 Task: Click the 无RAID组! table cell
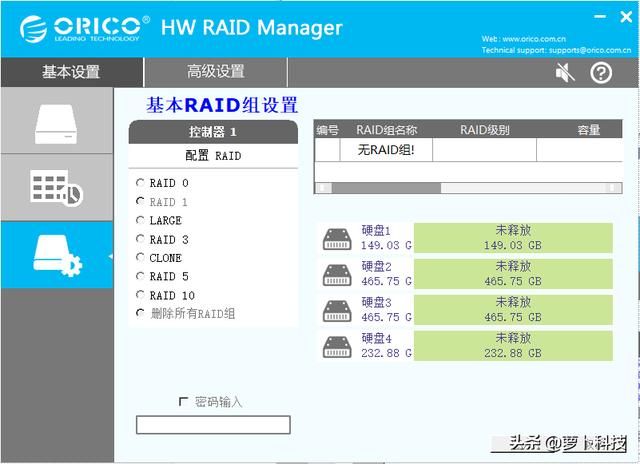point(386,150)
